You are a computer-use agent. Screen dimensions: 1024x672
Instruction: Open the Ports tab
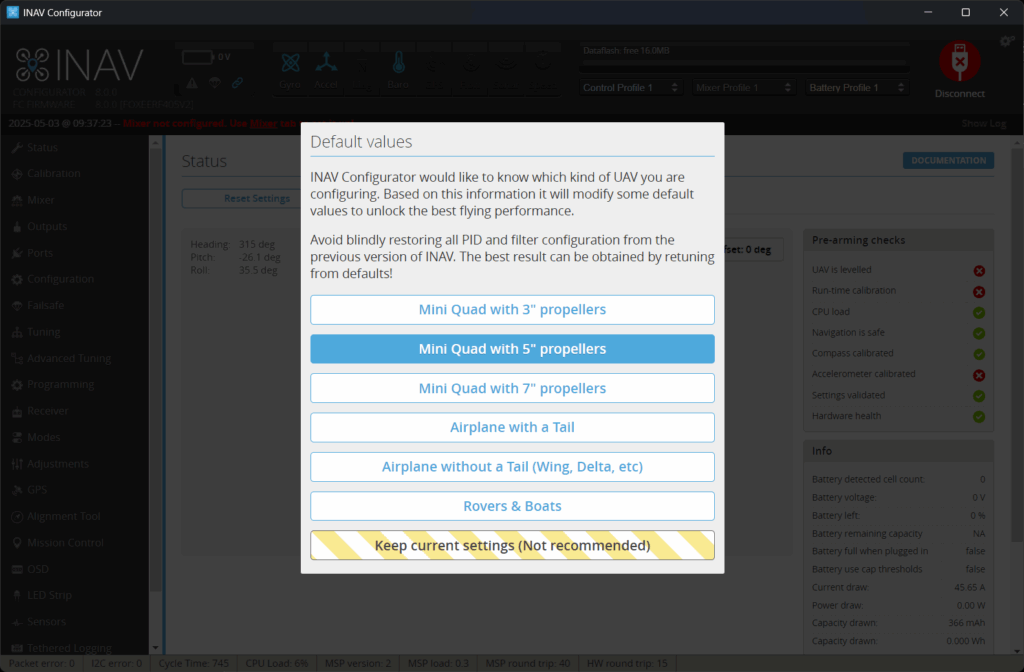pyautogui.click(x=74, y=253)
